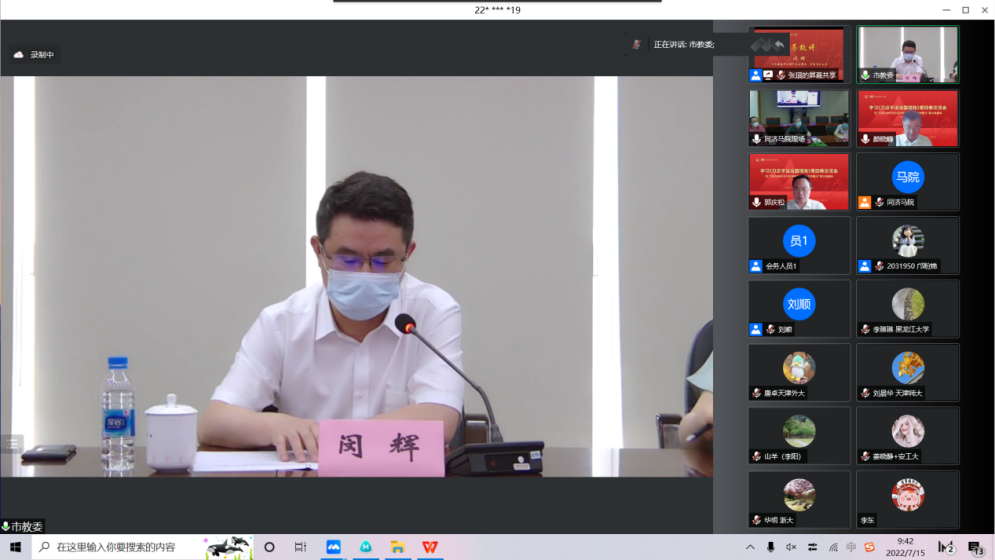Open the Task View icon
995x560 pixels.
[x=301, y=547]
